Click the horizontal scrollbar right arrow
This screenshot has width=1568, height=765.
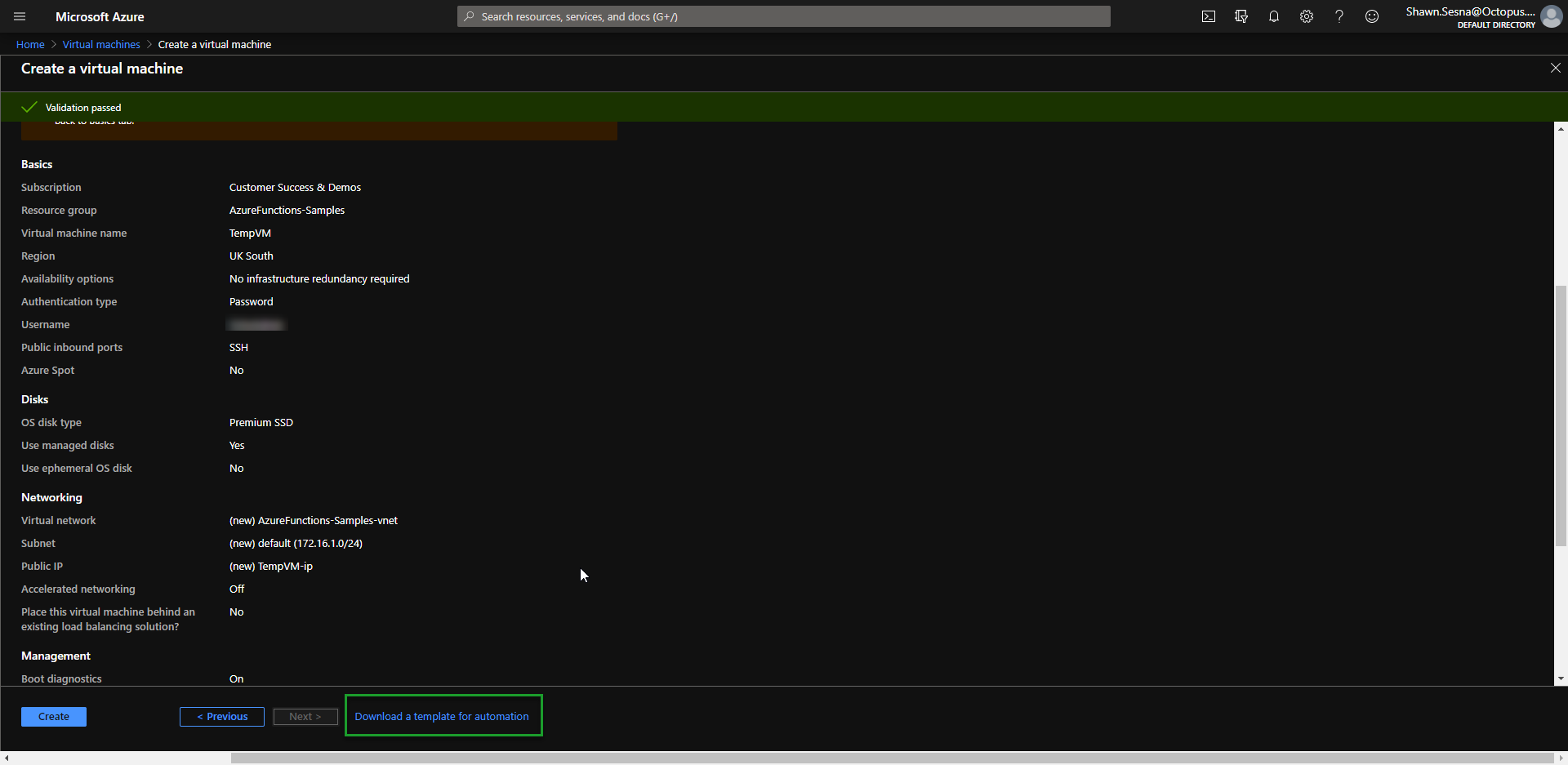click(x=1561, y=758)
